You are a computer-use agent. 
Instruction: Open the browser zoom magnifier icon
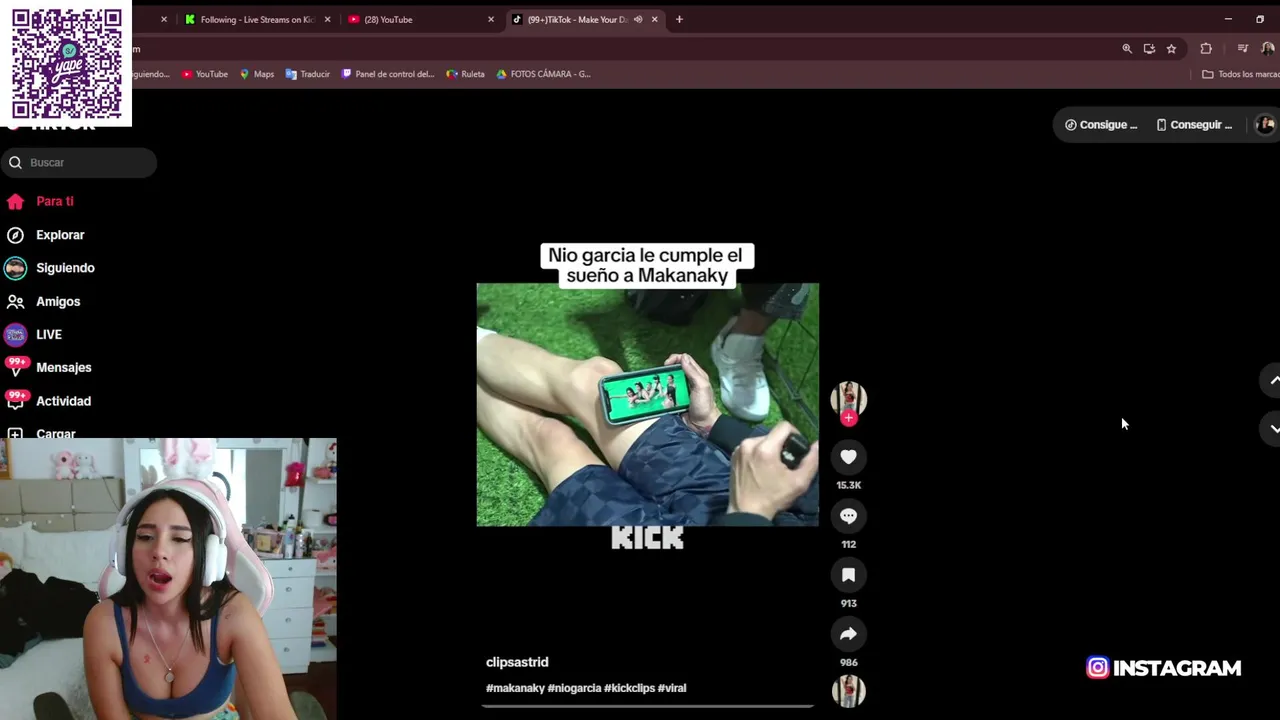pos(1127,48)
